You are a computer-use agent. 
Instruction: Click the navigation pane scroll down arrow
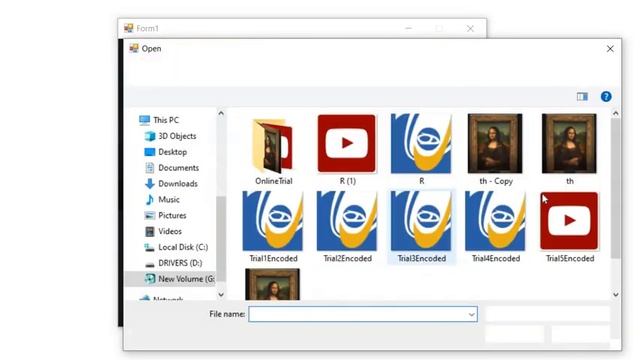[x=221, y=295]
